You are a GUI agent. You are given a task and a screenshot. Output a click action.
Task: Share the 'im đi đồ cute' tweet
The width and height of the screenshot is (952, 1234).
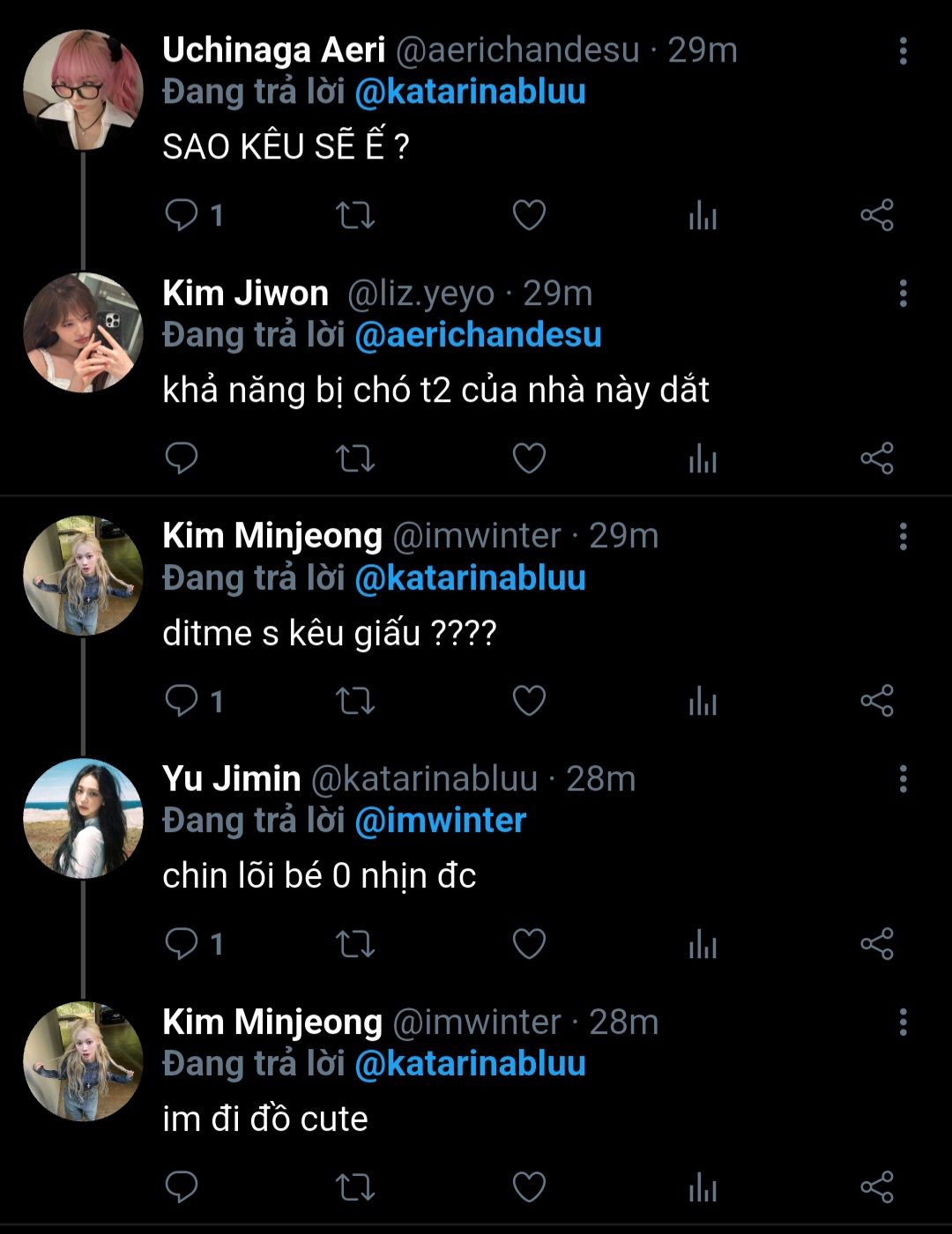(876, 1187)
